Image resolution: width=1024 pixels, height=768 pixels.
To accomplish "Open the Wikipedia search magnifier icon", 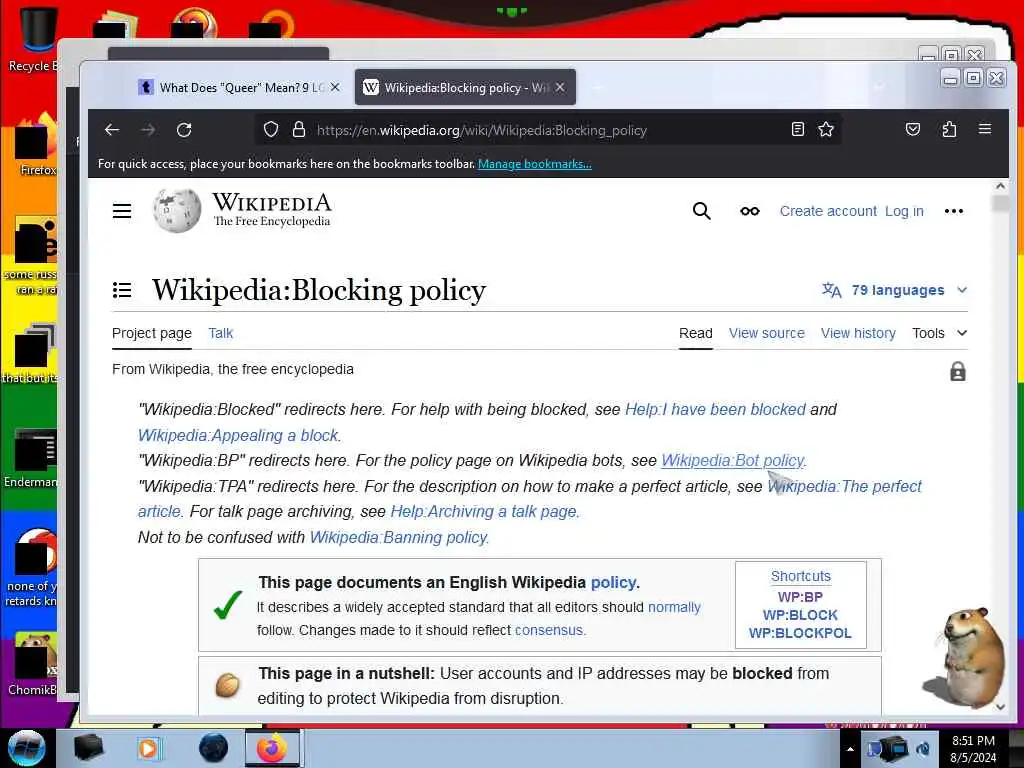I will [x=701, y=211].
